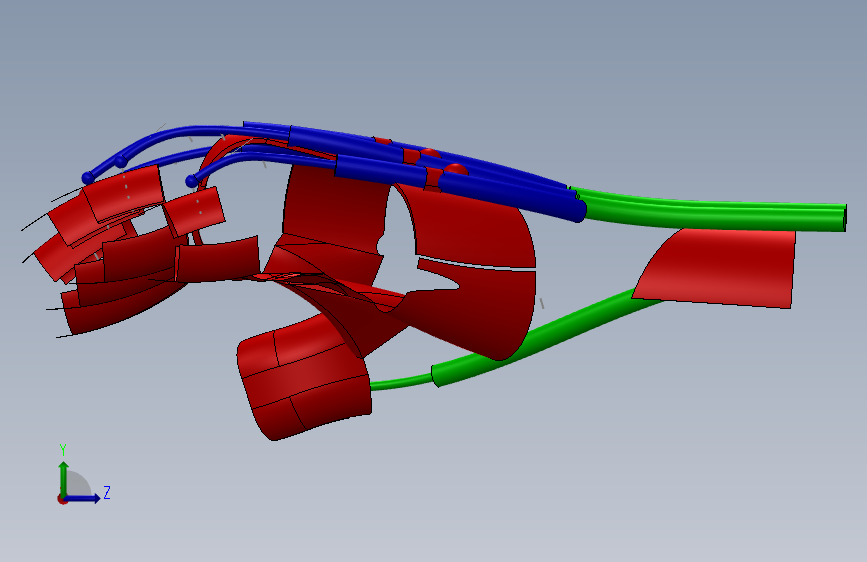Click the blue Z axis arrow on triad
The width and height of the screenshot is (867, 562).
coord(84,498)
